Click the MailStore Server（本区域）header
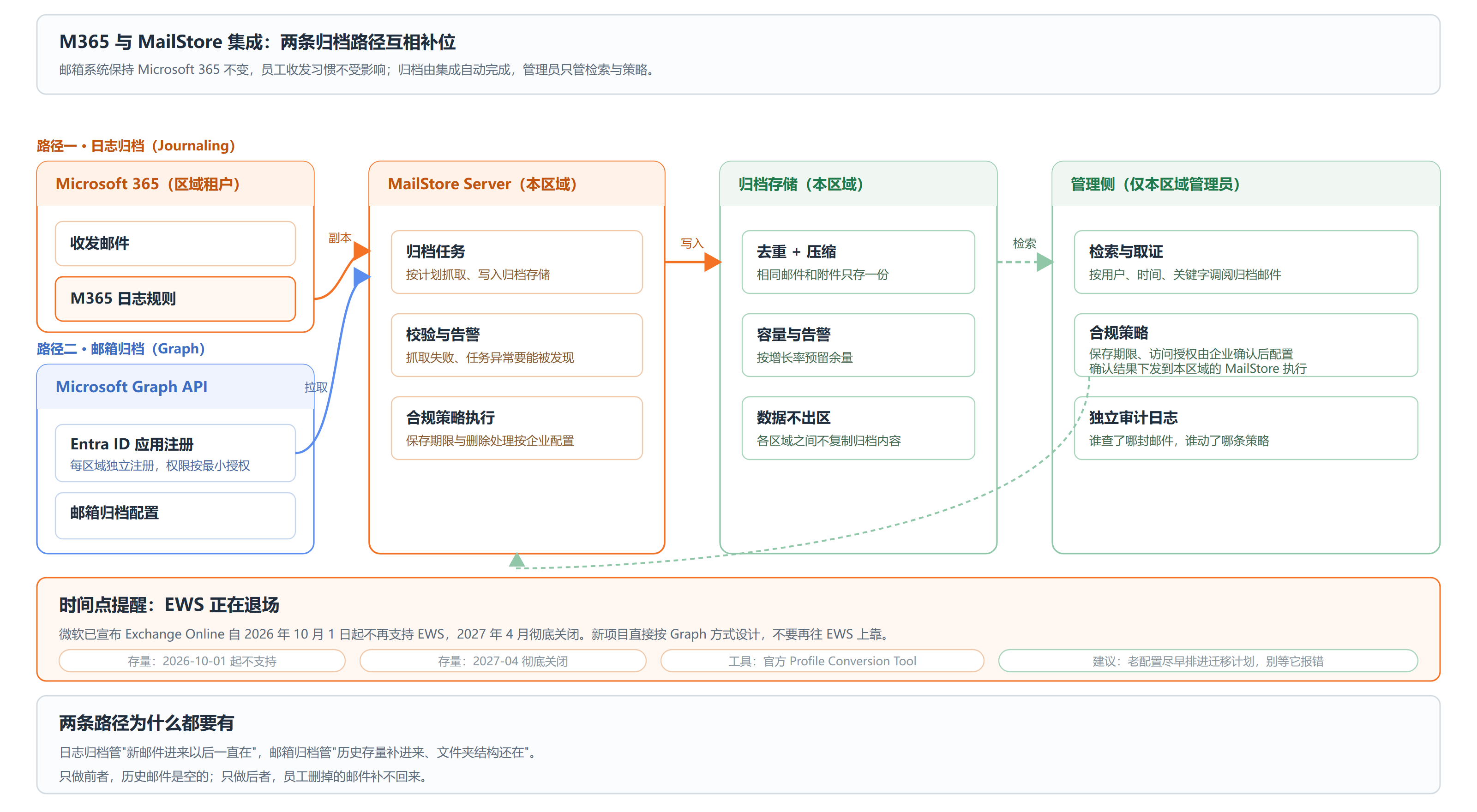This screenshot has height=812, width=1477. pyautogui.click(x=516, y=184)
